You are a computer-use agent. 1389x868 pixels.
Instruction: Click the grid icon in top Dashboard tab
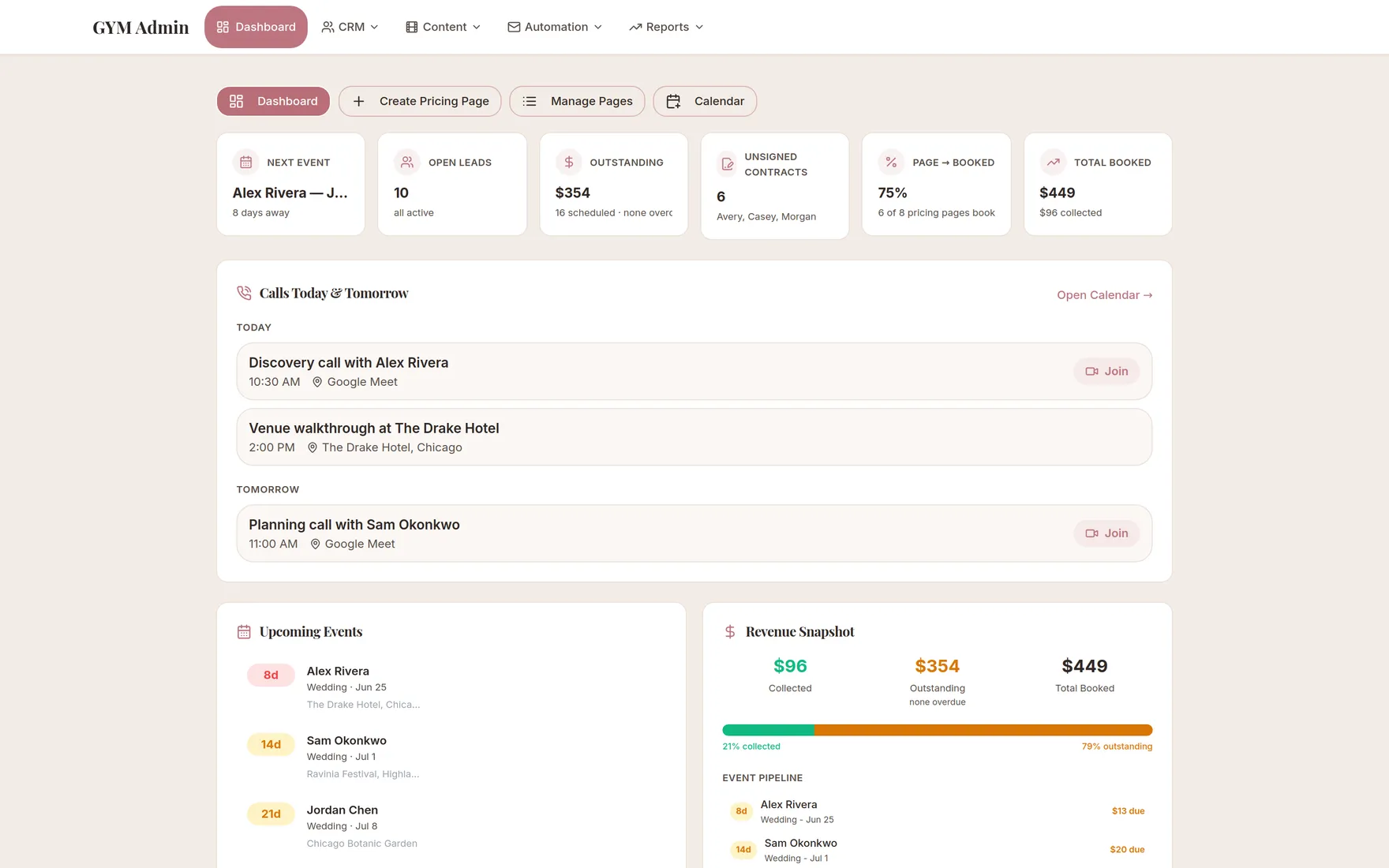(x=223, y=27)
